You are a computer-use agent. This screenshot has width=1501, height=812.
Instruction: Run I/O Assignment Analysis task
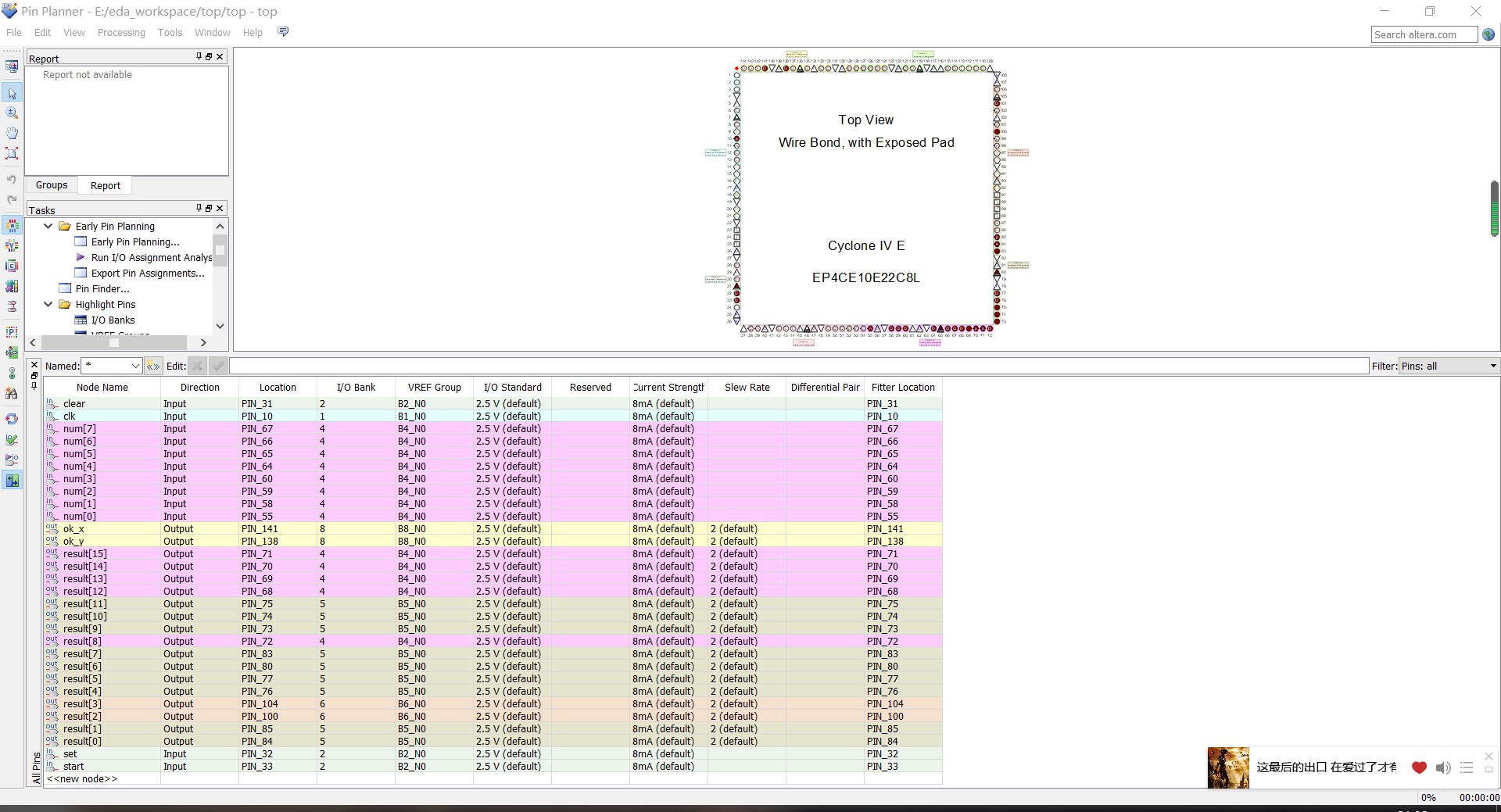click(152, 257)
